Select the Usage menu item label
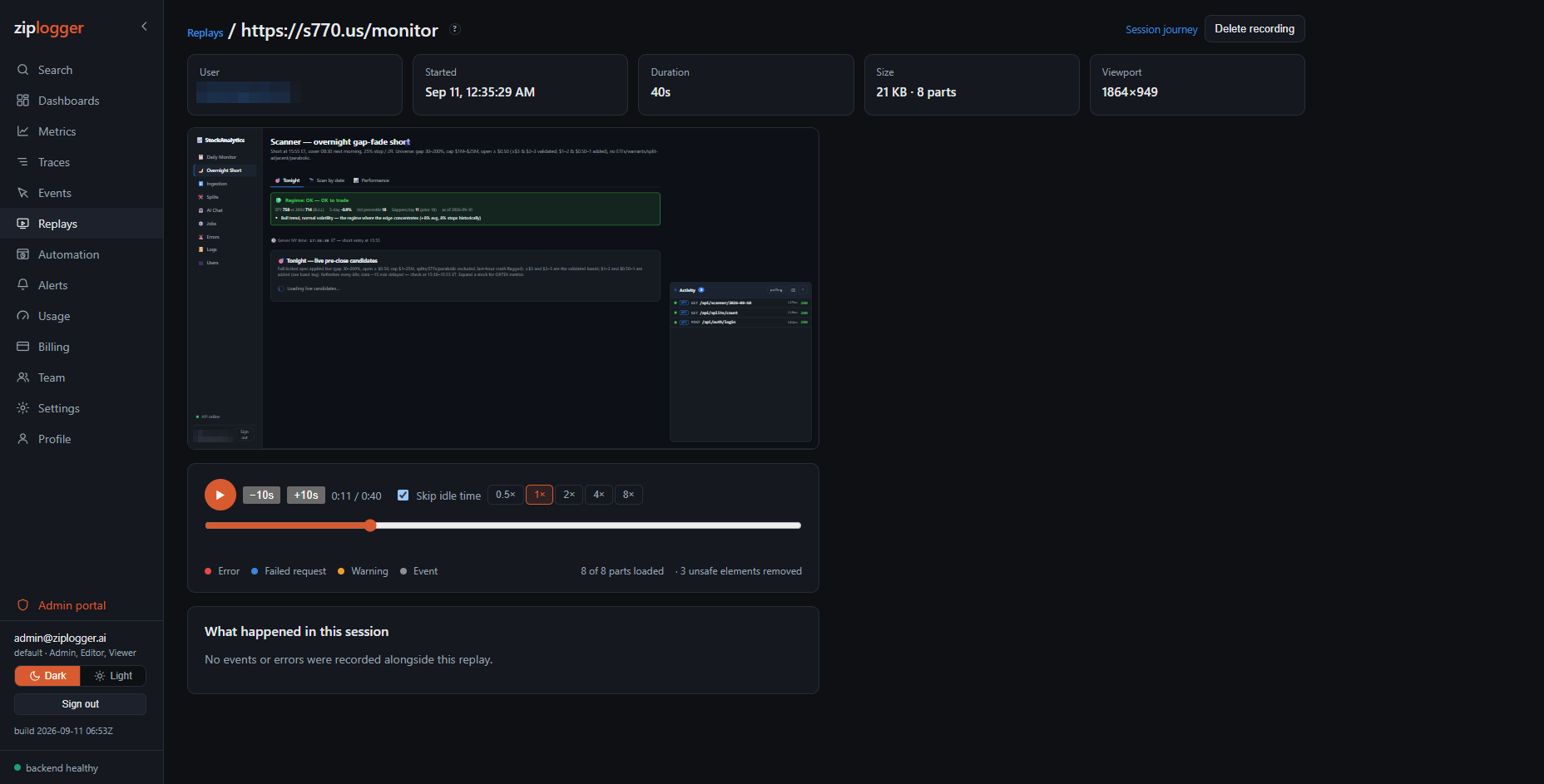Screen dimensions: 1544x784 pyautogui.click(x=54, y=316)
